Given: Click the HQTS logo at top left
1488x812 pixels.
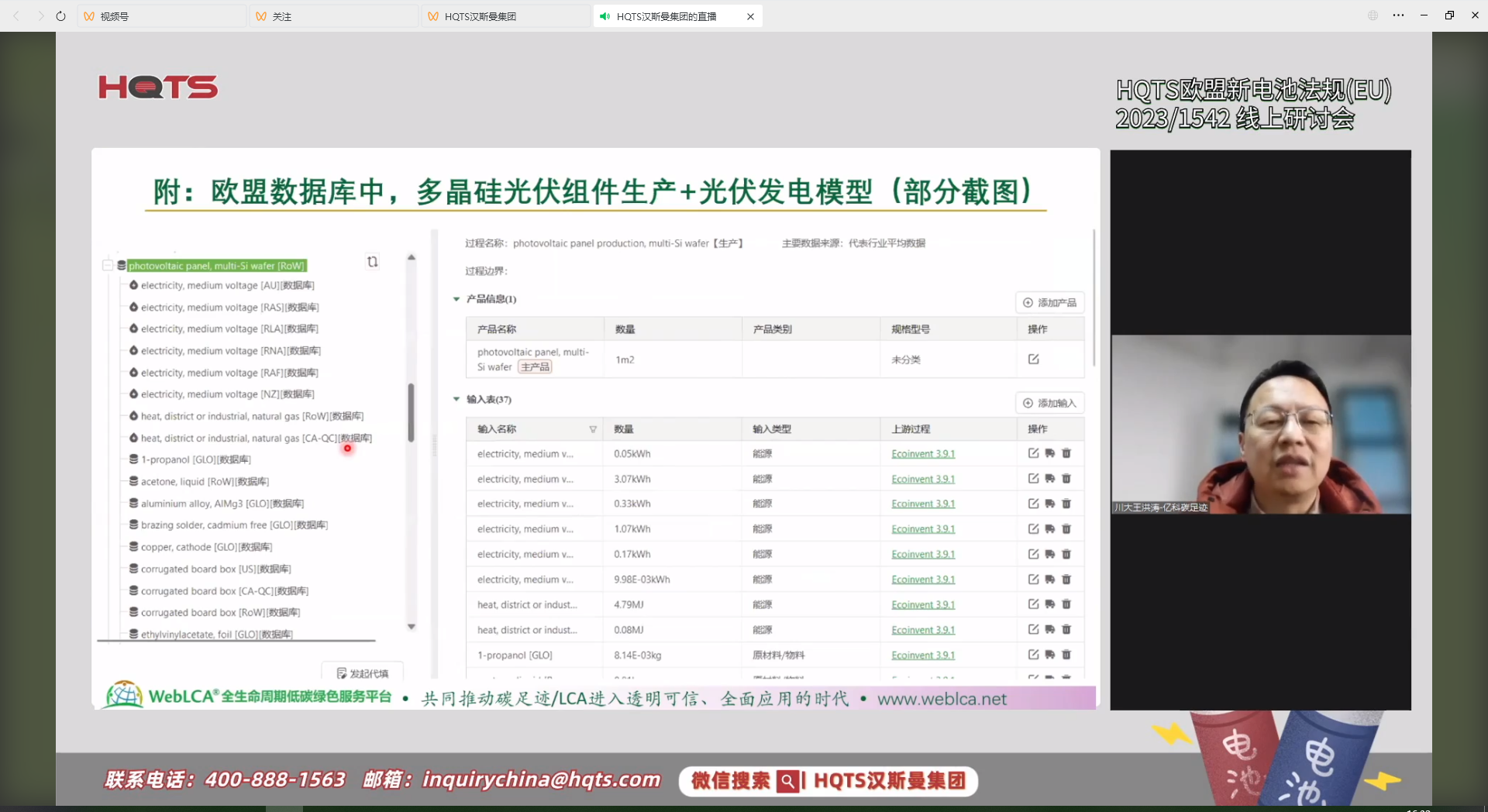Looking at the screenshot, I should pyautogui.click(x=158, y=88).
